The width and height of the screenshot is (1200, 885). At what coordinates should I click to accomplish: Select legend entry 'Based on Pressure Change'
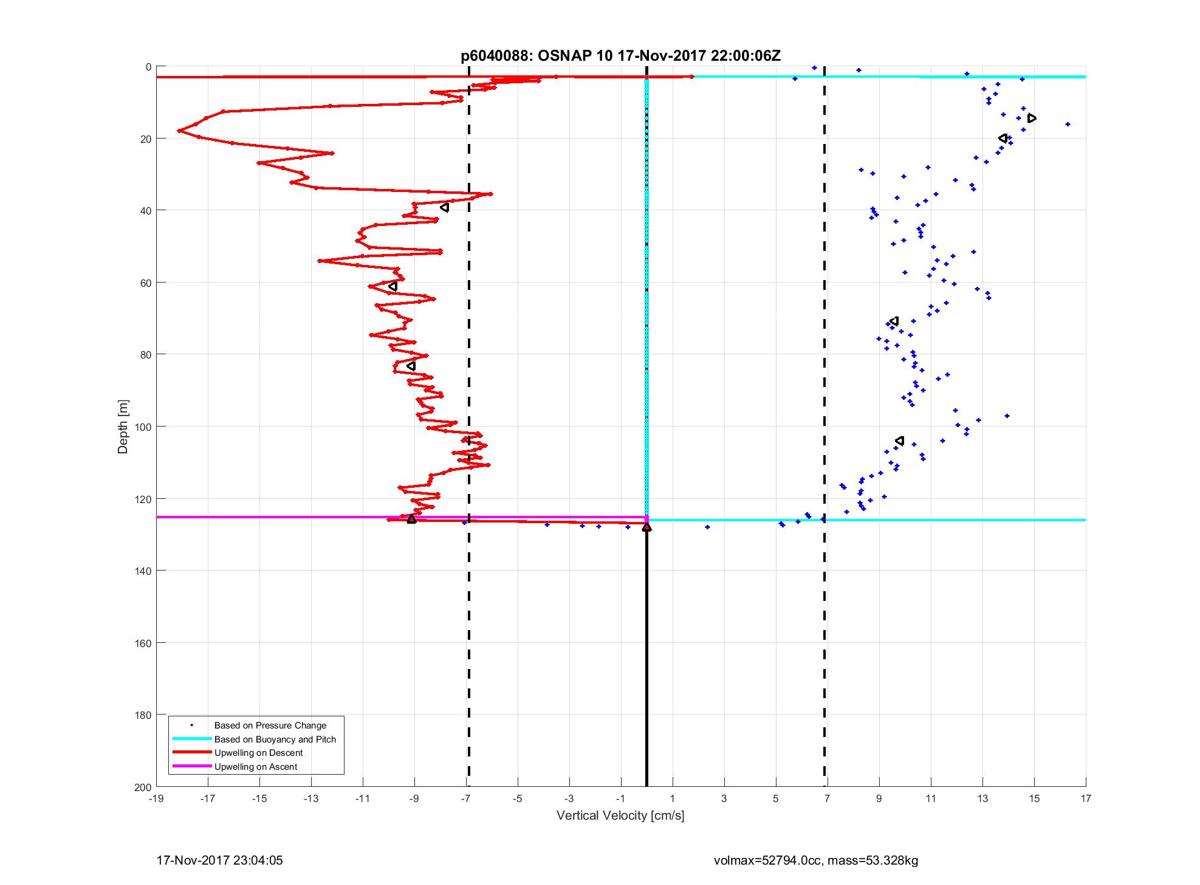pos(270,724)
